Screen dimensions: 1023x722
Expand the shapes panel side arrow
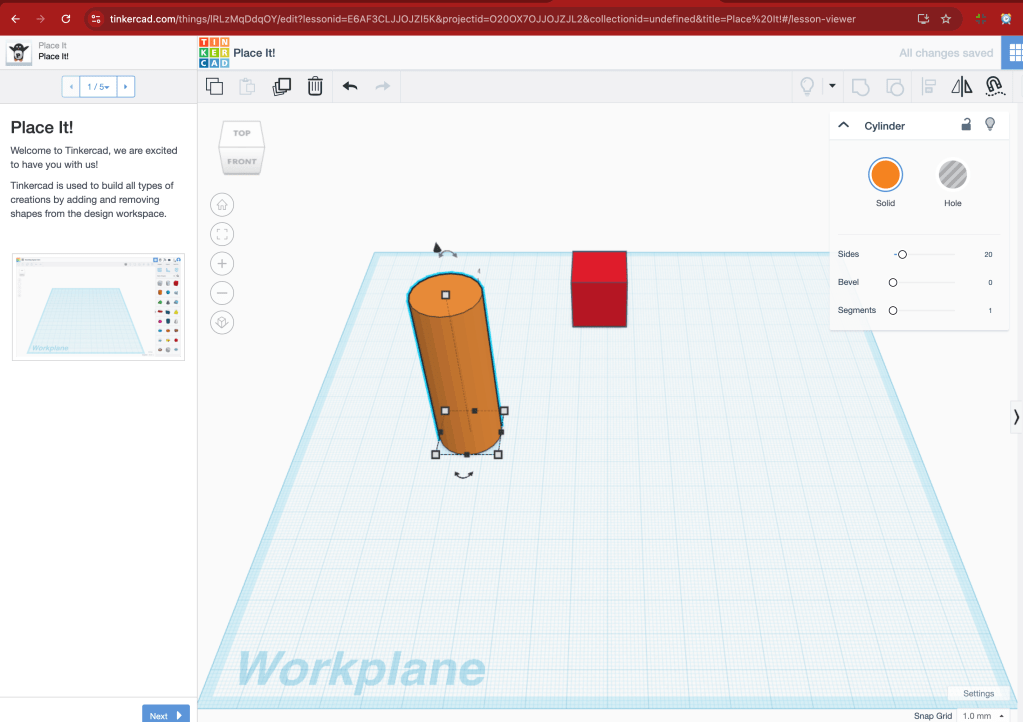tap(1016, 417)
